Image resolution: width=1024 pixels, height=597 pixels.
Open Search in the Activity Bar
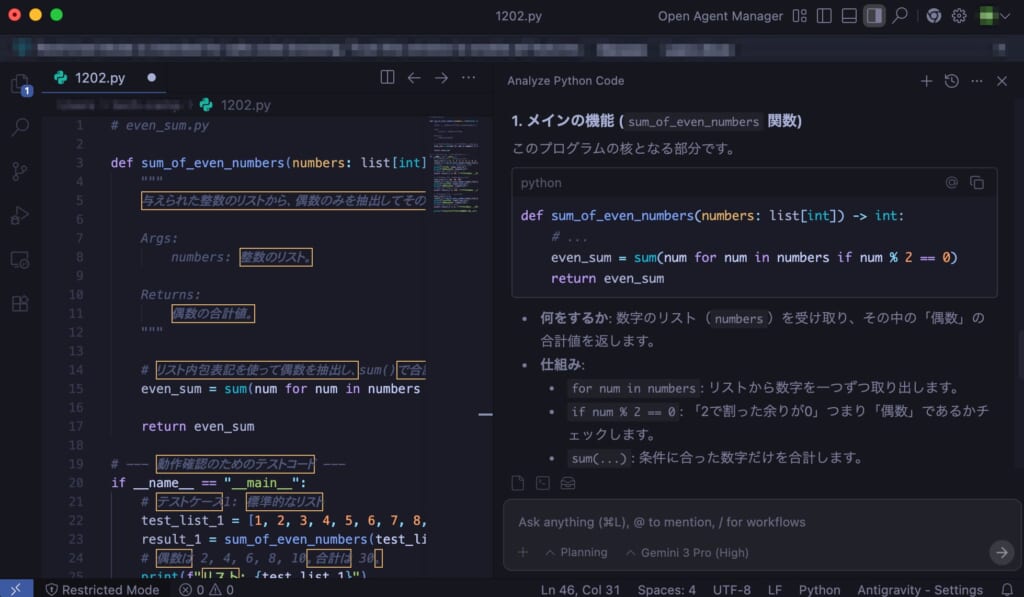(20, 127)
